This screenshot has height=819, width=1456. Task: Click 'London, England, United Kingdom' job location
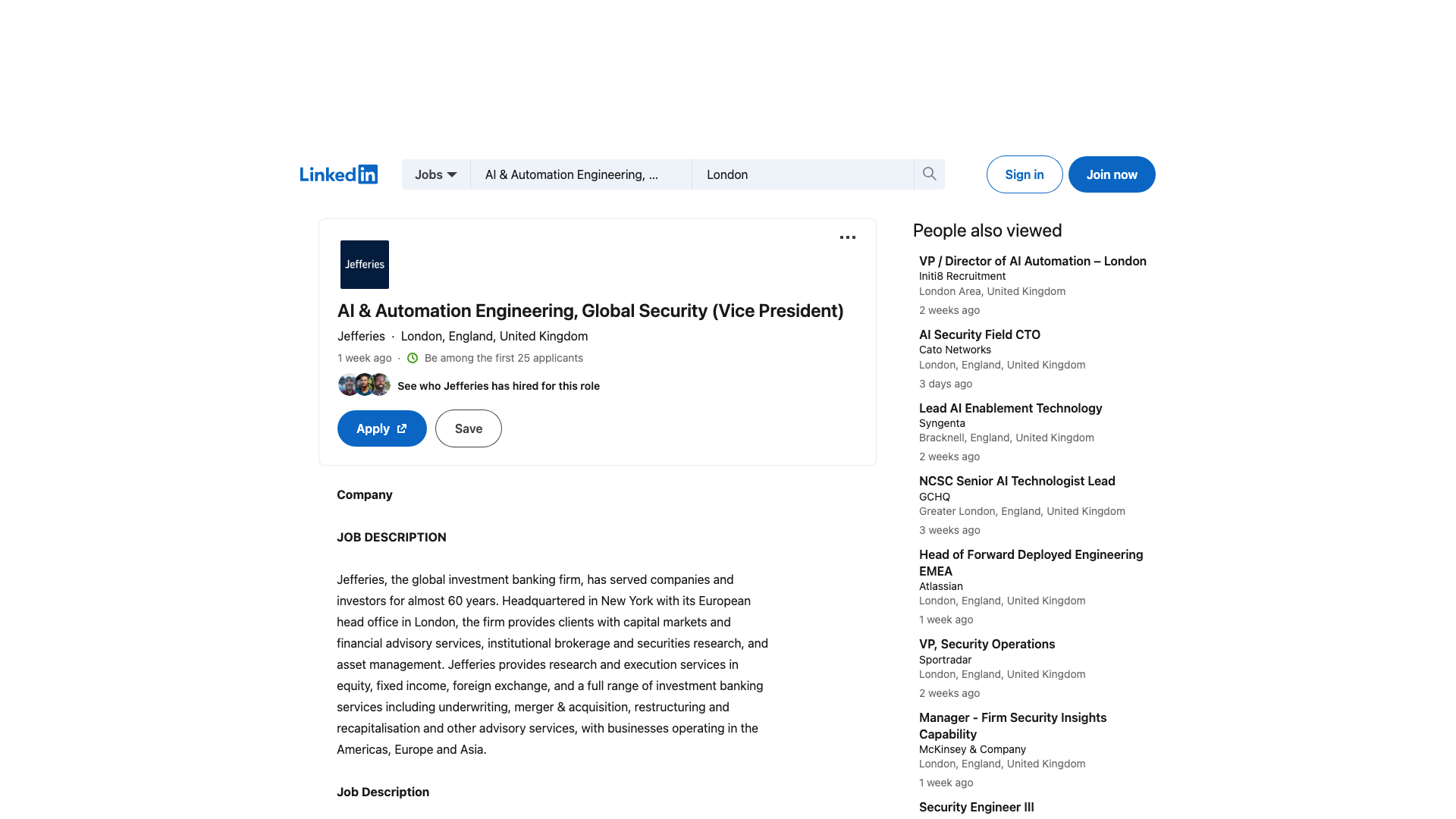click(x=494, y=336)
